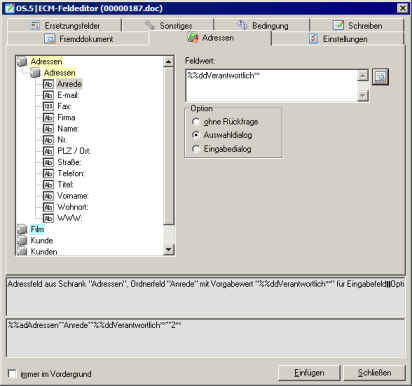Click the Telefon field type icon

[48, 173]
